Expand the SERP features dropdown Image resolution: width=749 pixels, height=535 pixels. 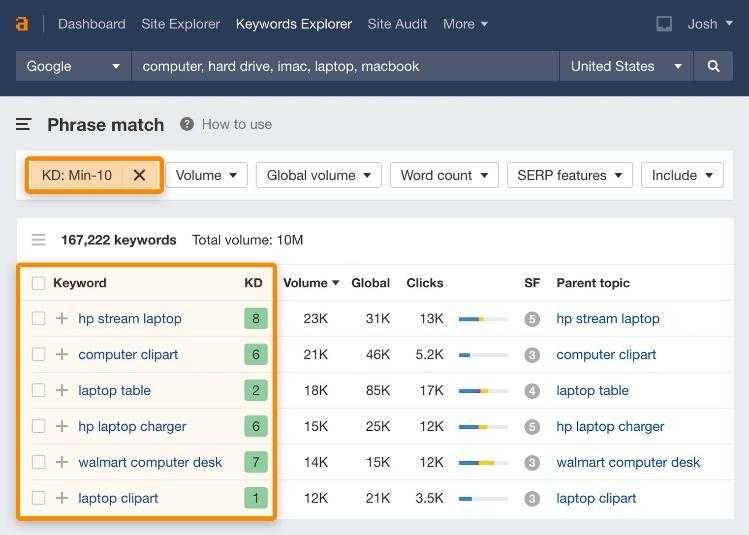click(x=570, y=175)
